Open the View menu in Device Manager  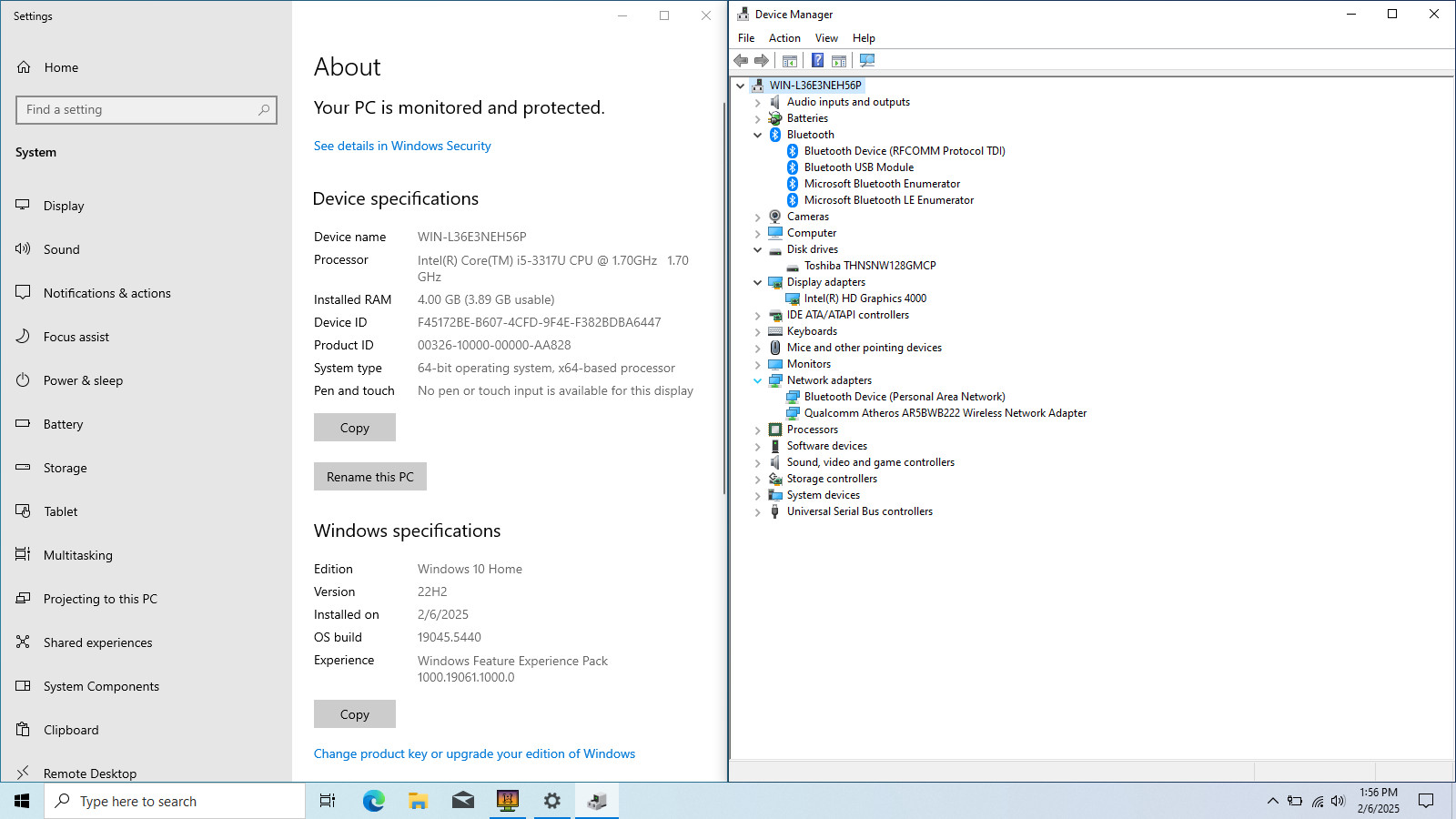point(826,38)
